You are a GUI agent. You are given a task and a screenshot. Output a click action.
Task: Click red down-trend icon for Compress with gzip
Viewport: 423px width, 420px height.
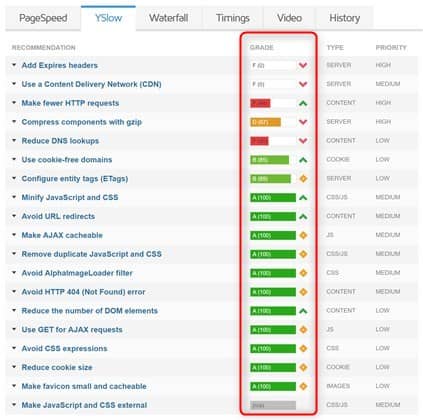tap(303, 122)
